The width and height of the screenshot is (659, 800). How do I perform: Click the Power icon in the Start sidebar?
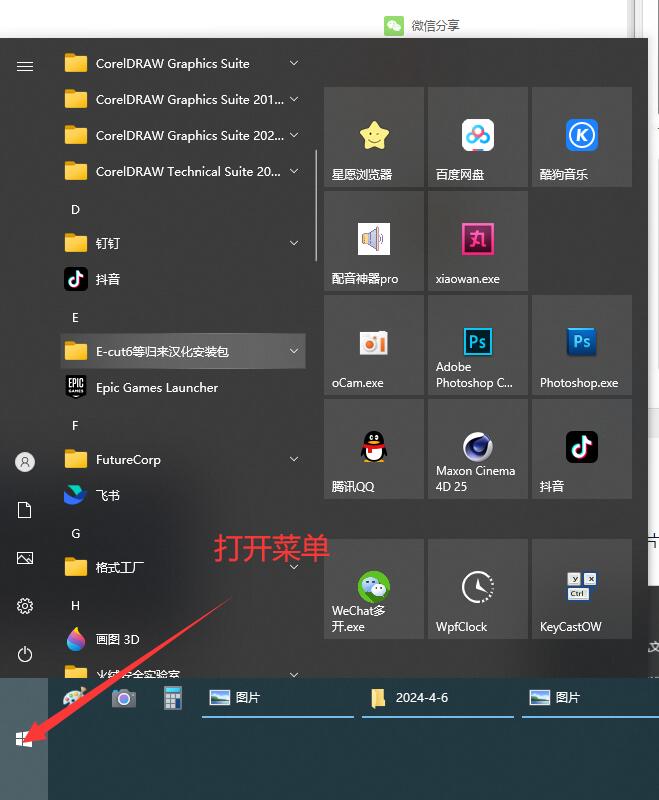click(25, 654)
